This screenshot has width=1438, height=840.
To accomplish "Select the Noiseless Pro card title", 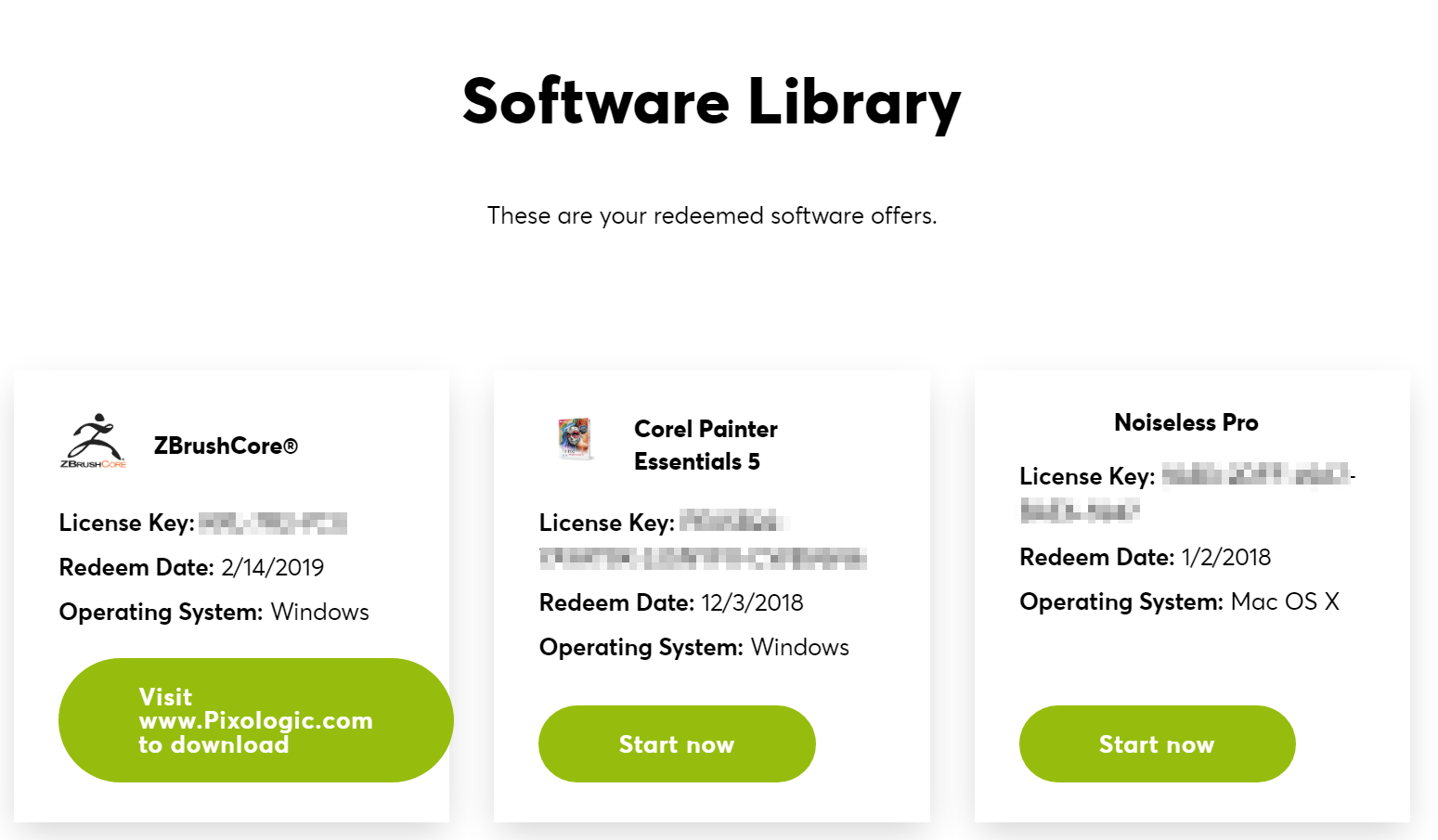I will (x=1185, y=421).
